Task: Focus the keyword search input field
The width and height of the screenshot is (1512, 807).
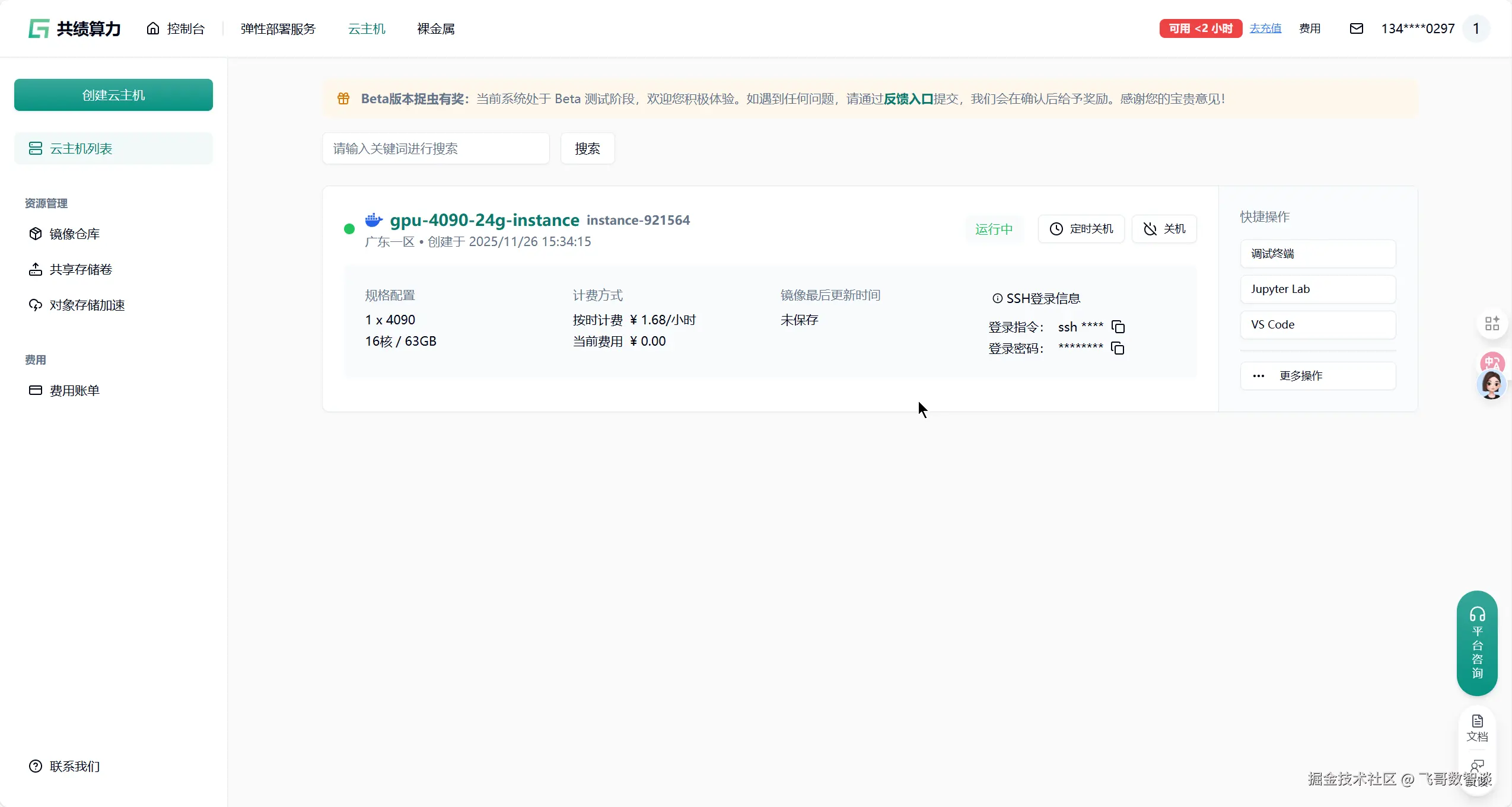Action: [x=435, y=148]
